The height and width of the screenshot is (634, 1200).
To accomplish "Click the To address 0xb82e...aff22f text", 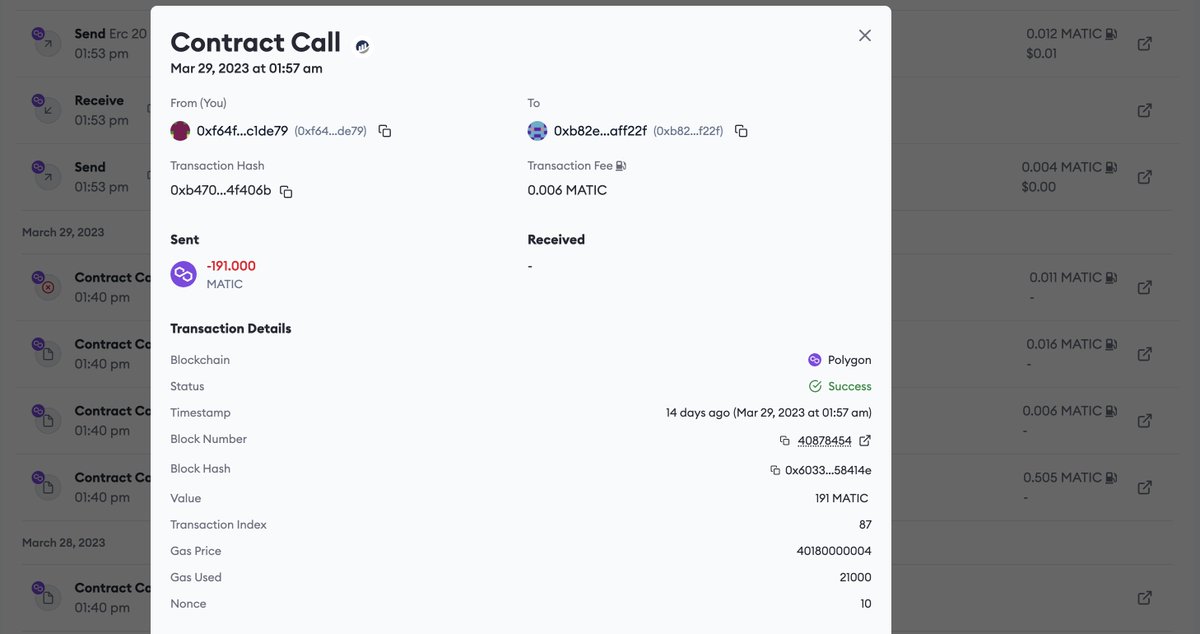I will (600, 131).
